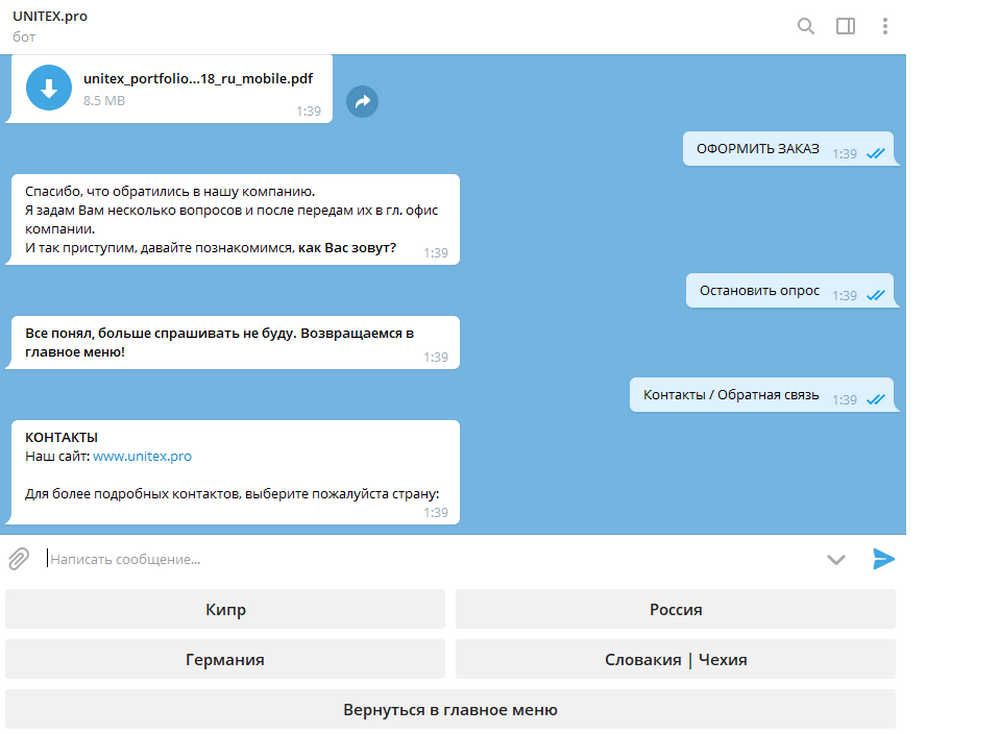Type in the message input field

[x=430, y=560]
